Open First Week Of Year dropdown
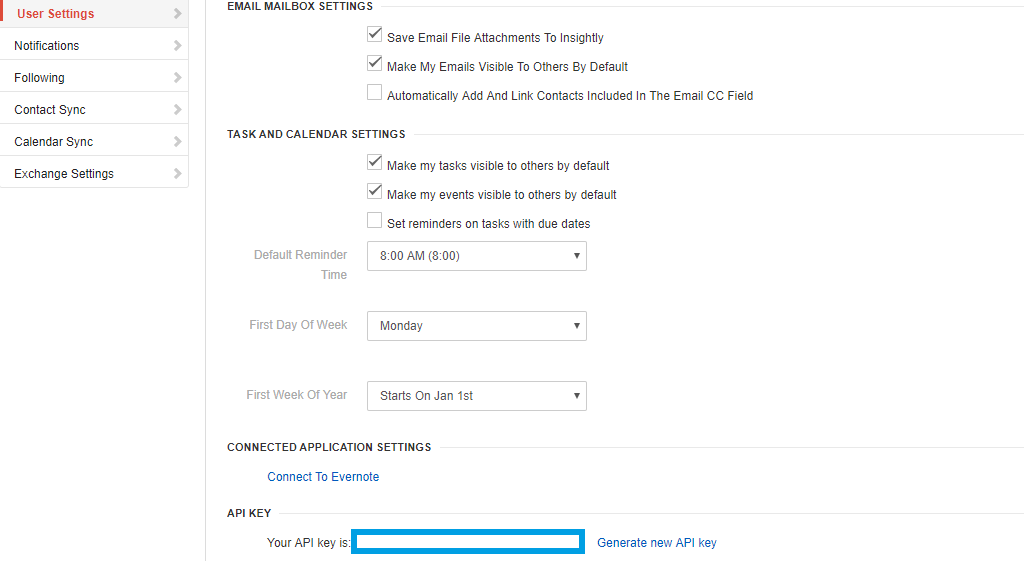1024x561 pixels. pos(476,396)
